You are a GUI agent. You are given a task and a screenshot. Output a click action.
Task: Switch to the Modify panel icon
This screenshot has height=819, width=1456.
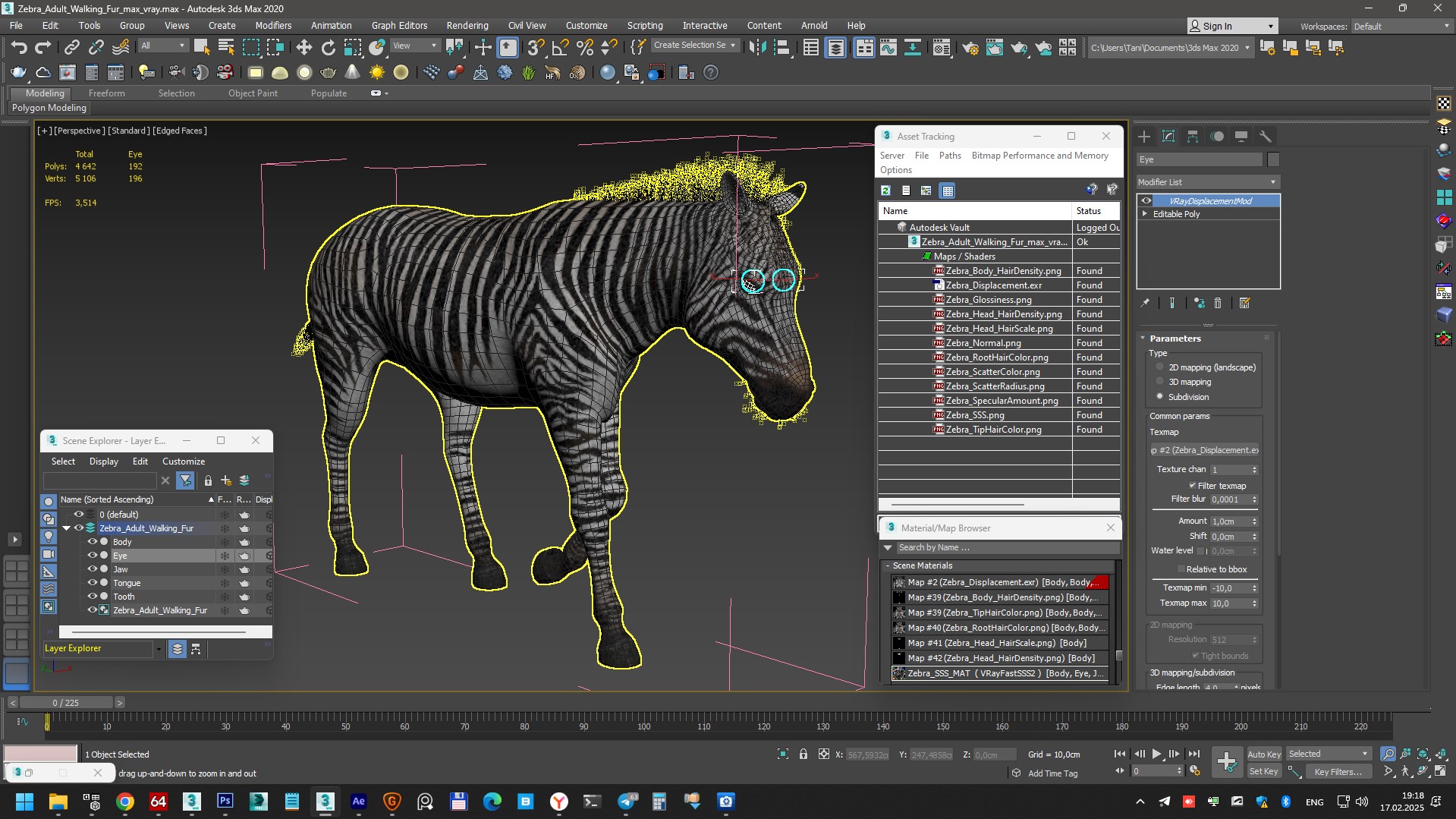click(x=1168, y=137)
